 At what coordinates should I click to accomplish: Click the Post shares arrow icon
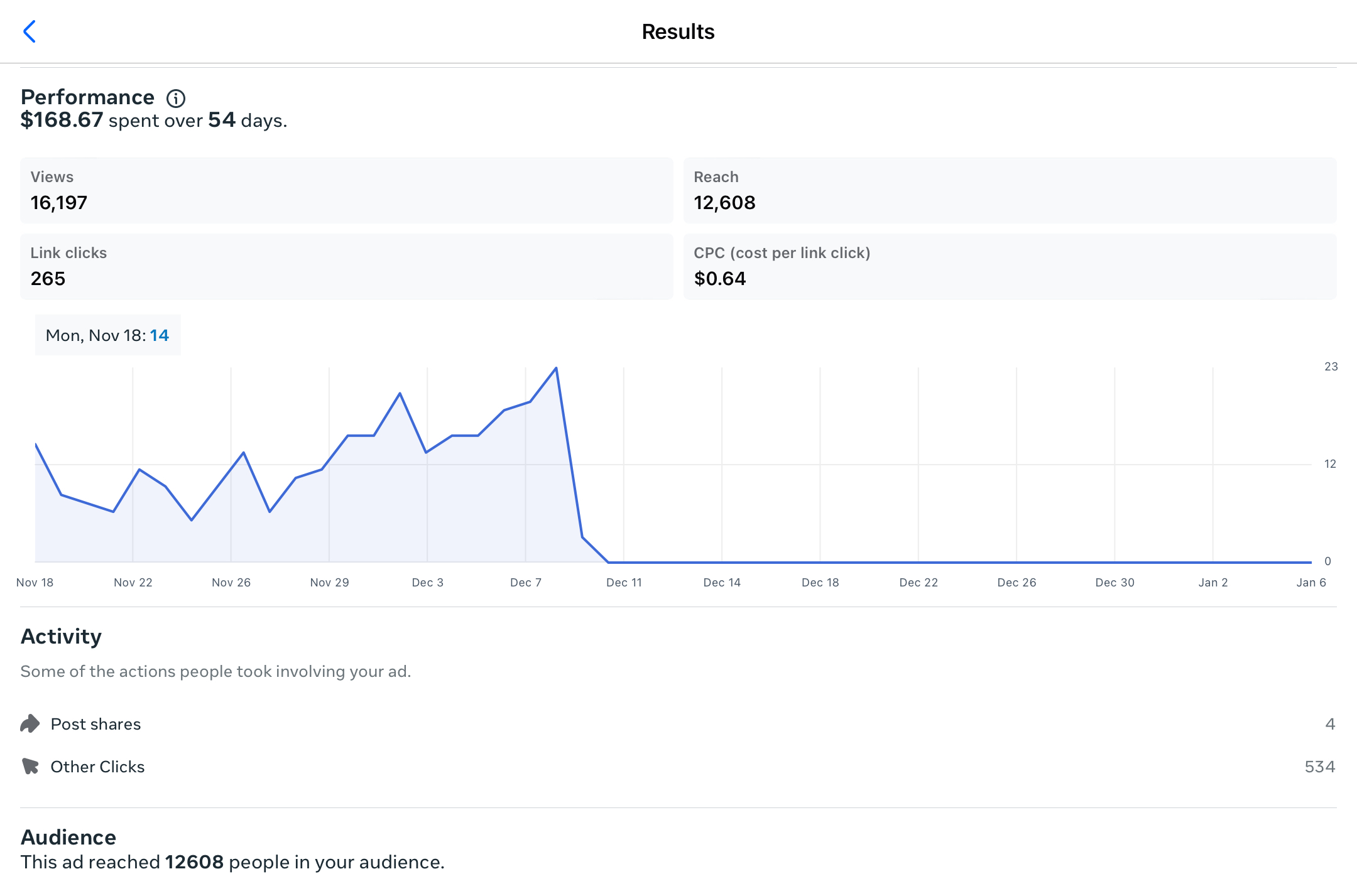click(x=30, y=724)
